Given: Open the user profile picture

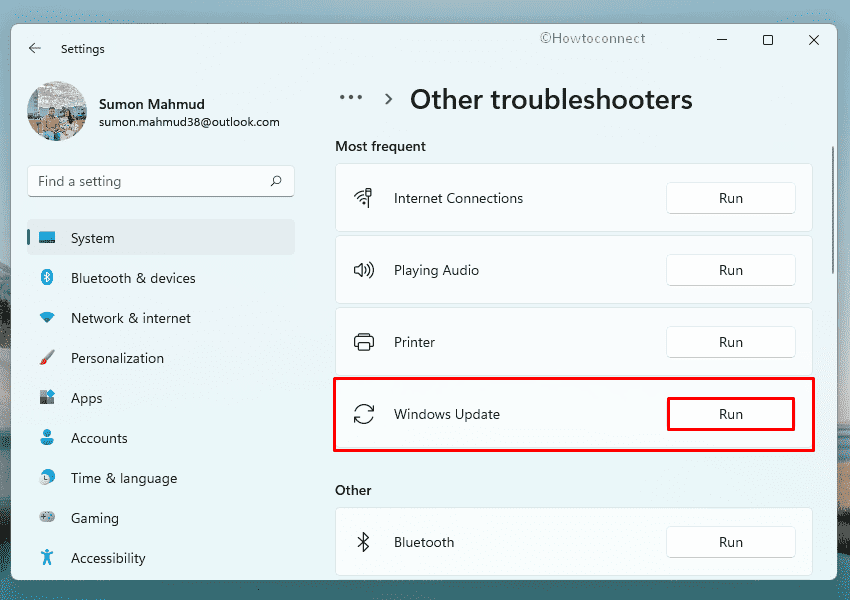Looking at the screenshot, I should (57, 111).
